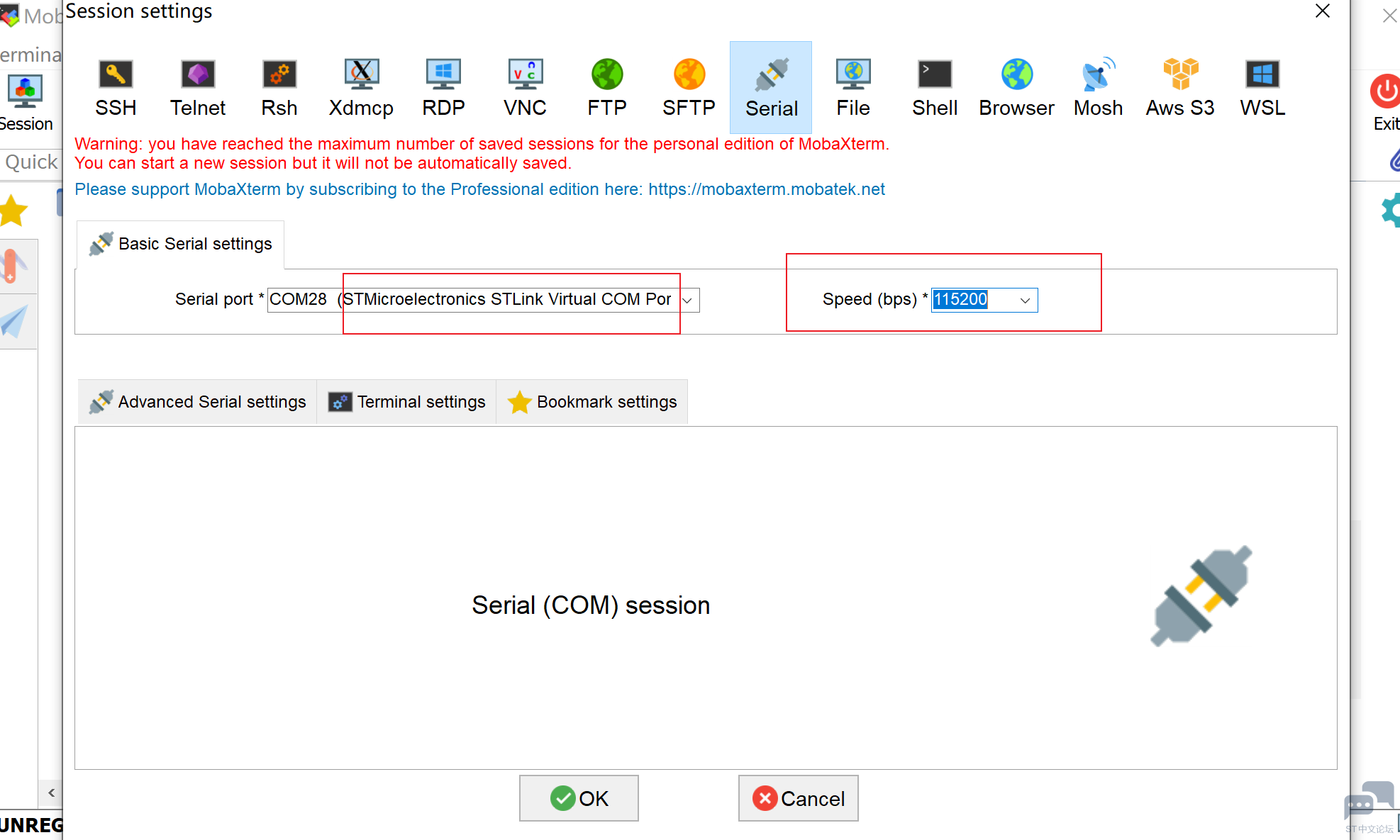Close the Session settings dialog

pos(1322,11)
